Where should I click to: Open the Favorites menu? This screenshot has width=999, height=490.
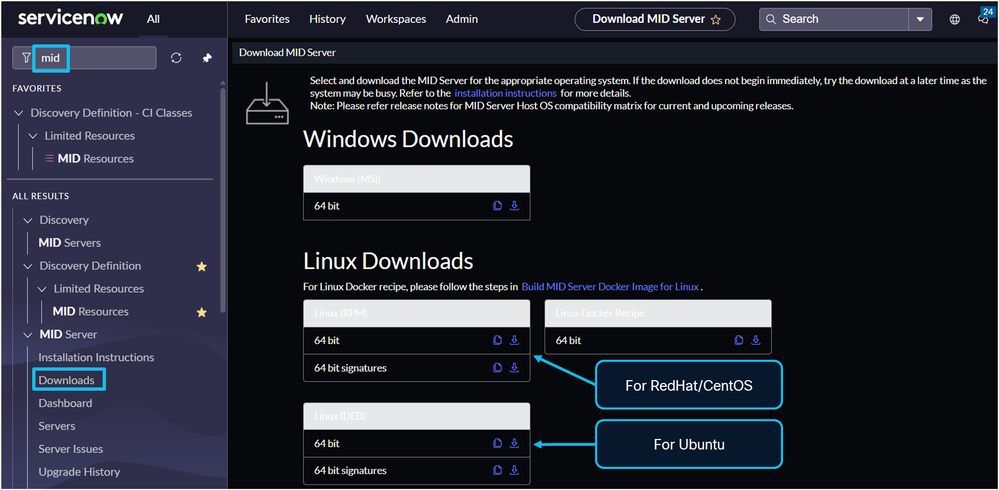pyautogui.click(x=267, y=19)
